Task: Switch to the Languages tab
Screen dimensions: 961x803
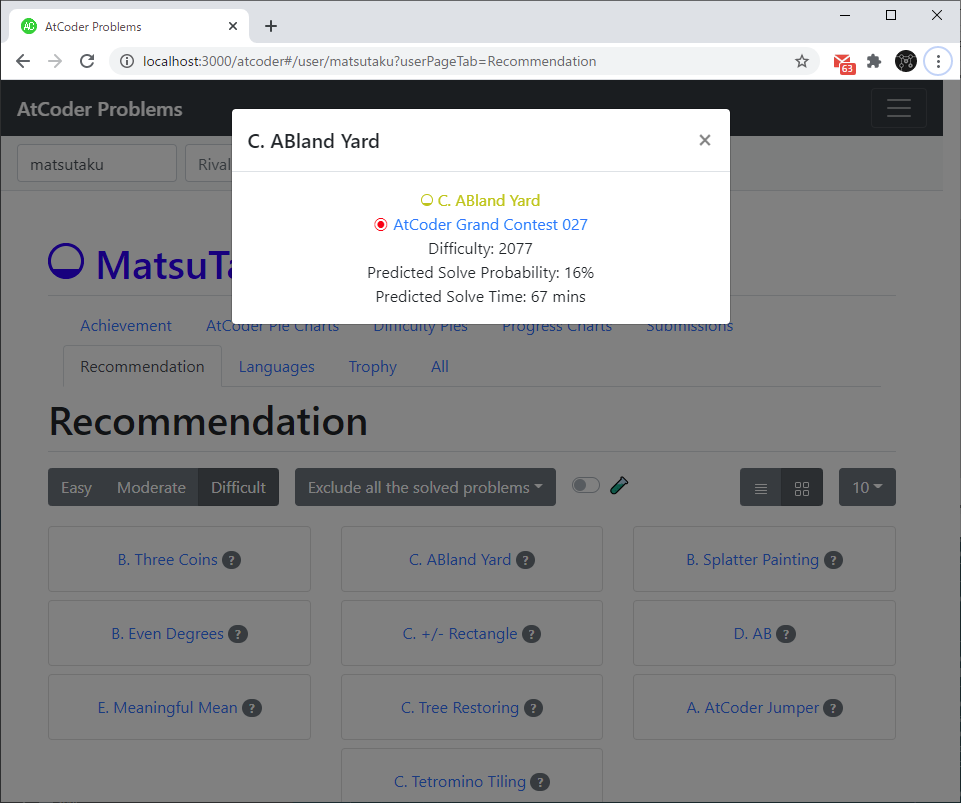Action: click(x=276, y=367)
